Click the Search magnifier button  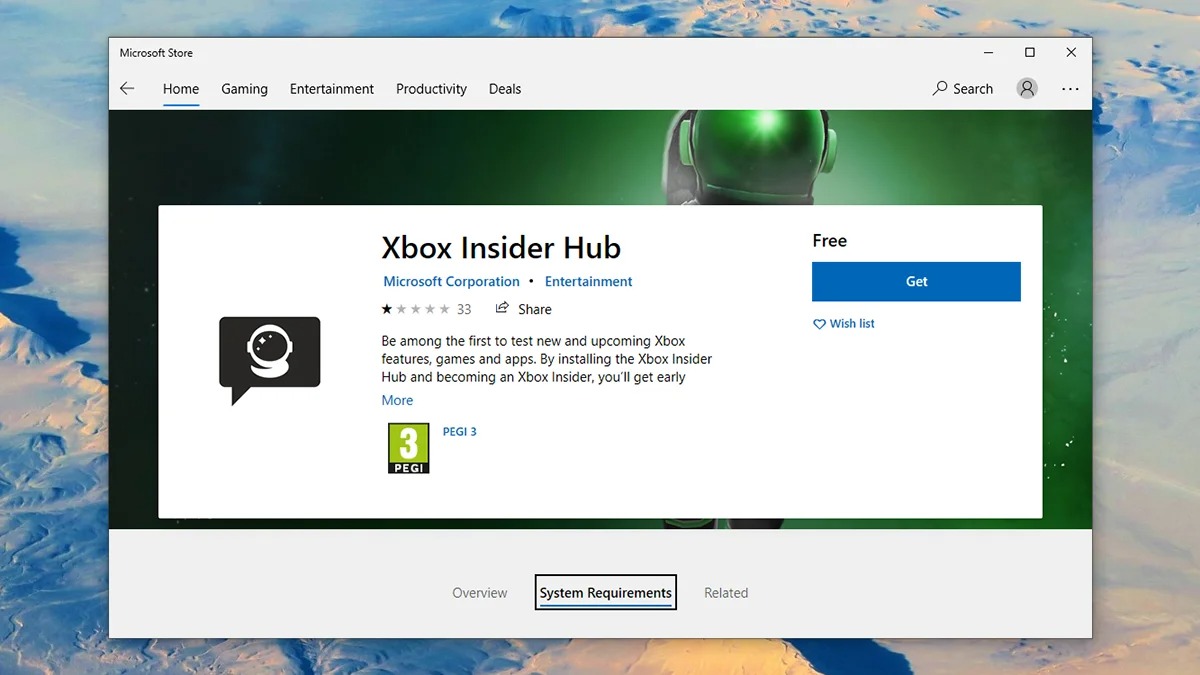(963, 88)
